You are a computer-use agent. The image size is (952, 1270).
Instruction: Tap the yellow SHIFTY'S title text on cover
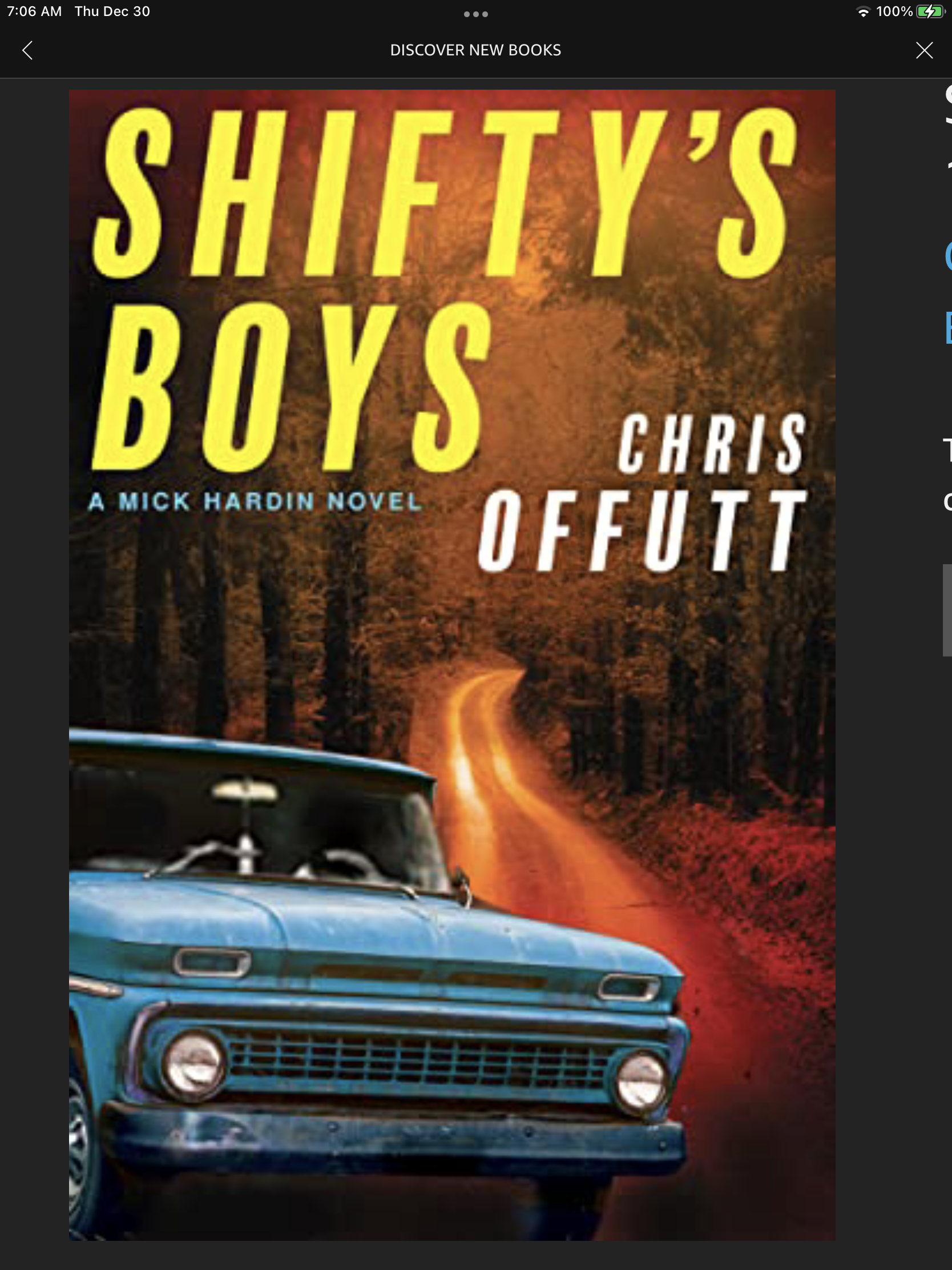coord(445,192)
